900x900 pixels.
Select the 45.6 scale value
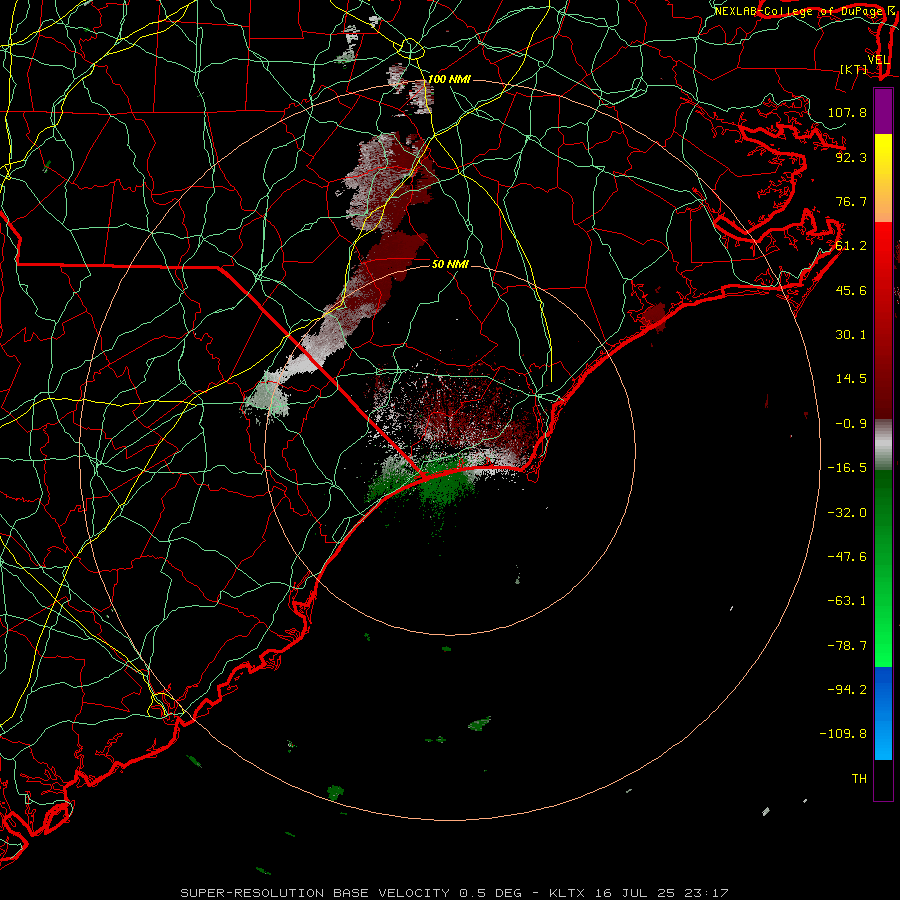(x=851, y=290)
